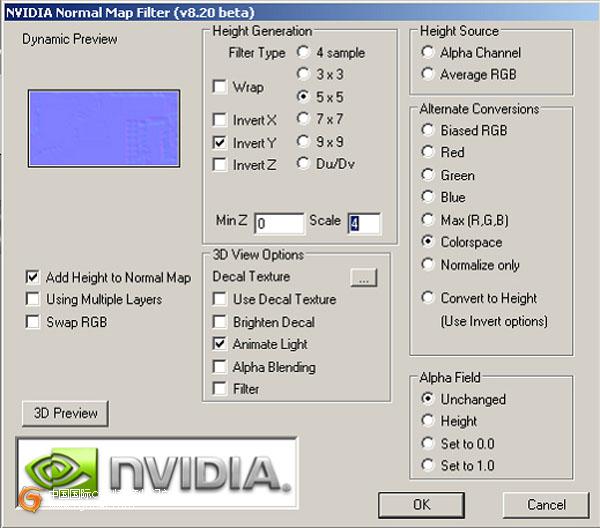Enable the Filter checkbox in 3D View Options
Viewport: 600px width, 528px height.
pyautogui.click(x=220, y=389)
